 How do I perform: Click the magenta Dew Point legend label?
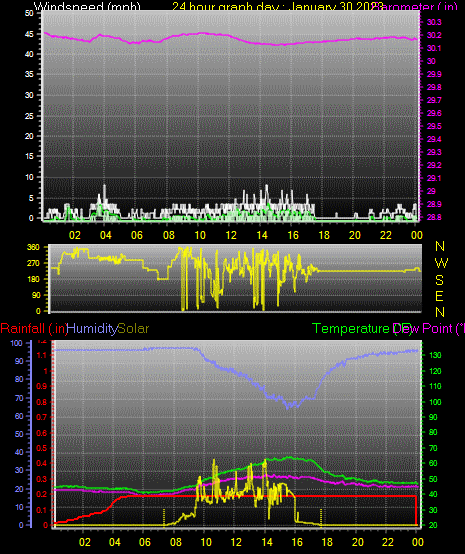click(429, 329)
